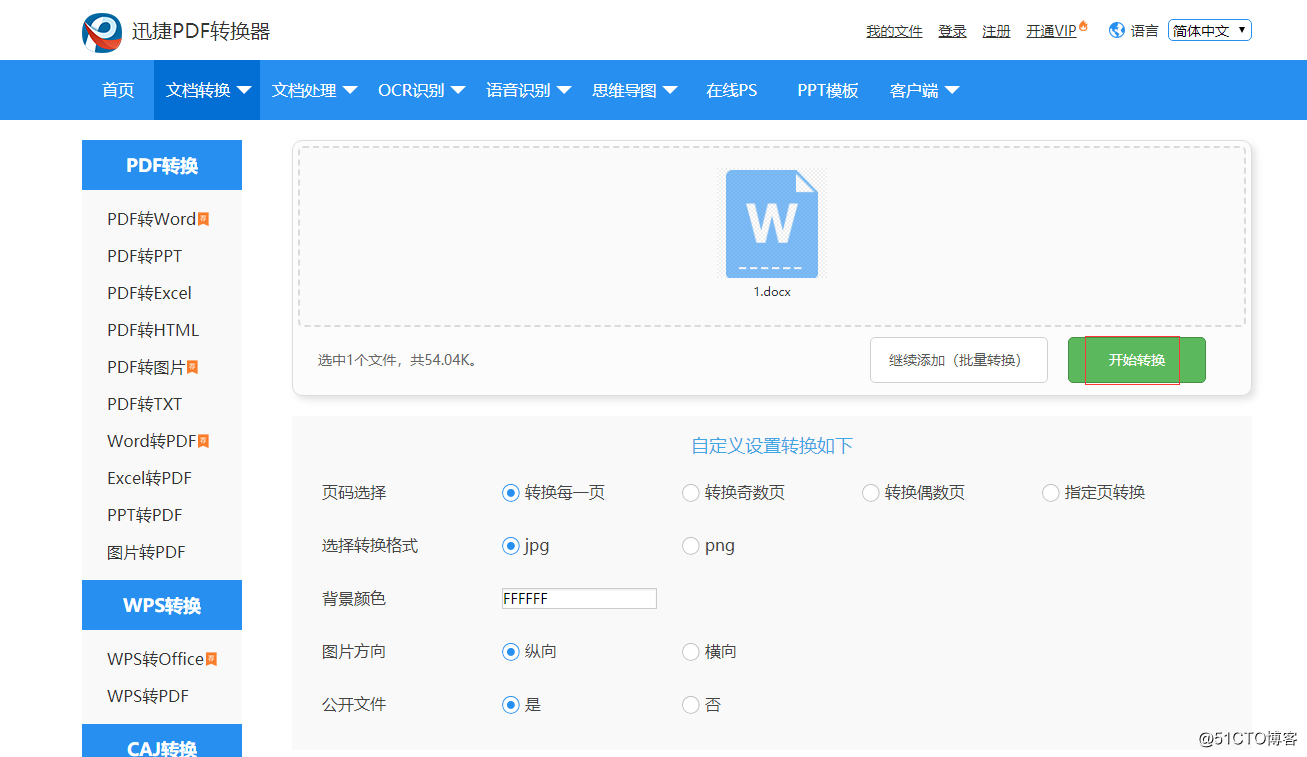The width and height of the screenshot is (1307, 757).
Task: Select 是 for 公开文件
Action: pyautogui.click(x=510, y=705)
